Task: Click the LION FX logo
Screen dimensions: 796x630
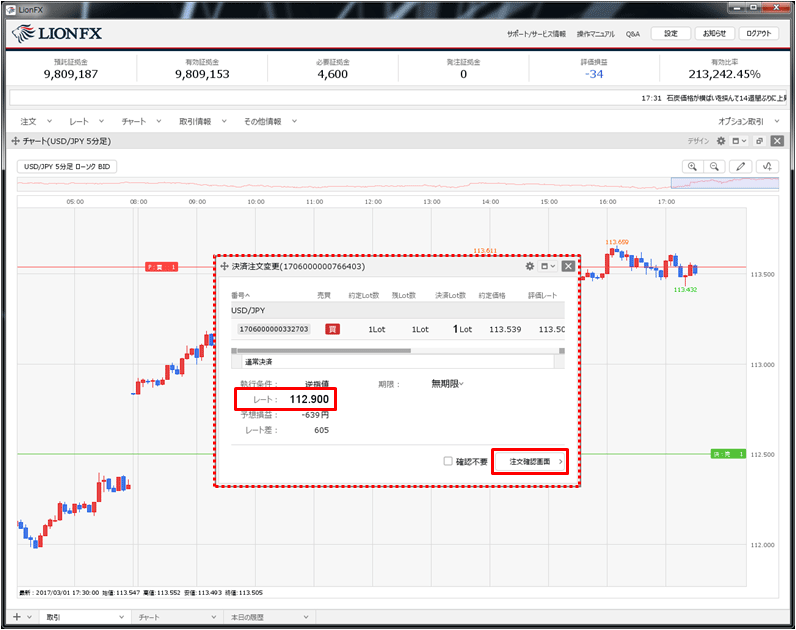Action: 57,34
